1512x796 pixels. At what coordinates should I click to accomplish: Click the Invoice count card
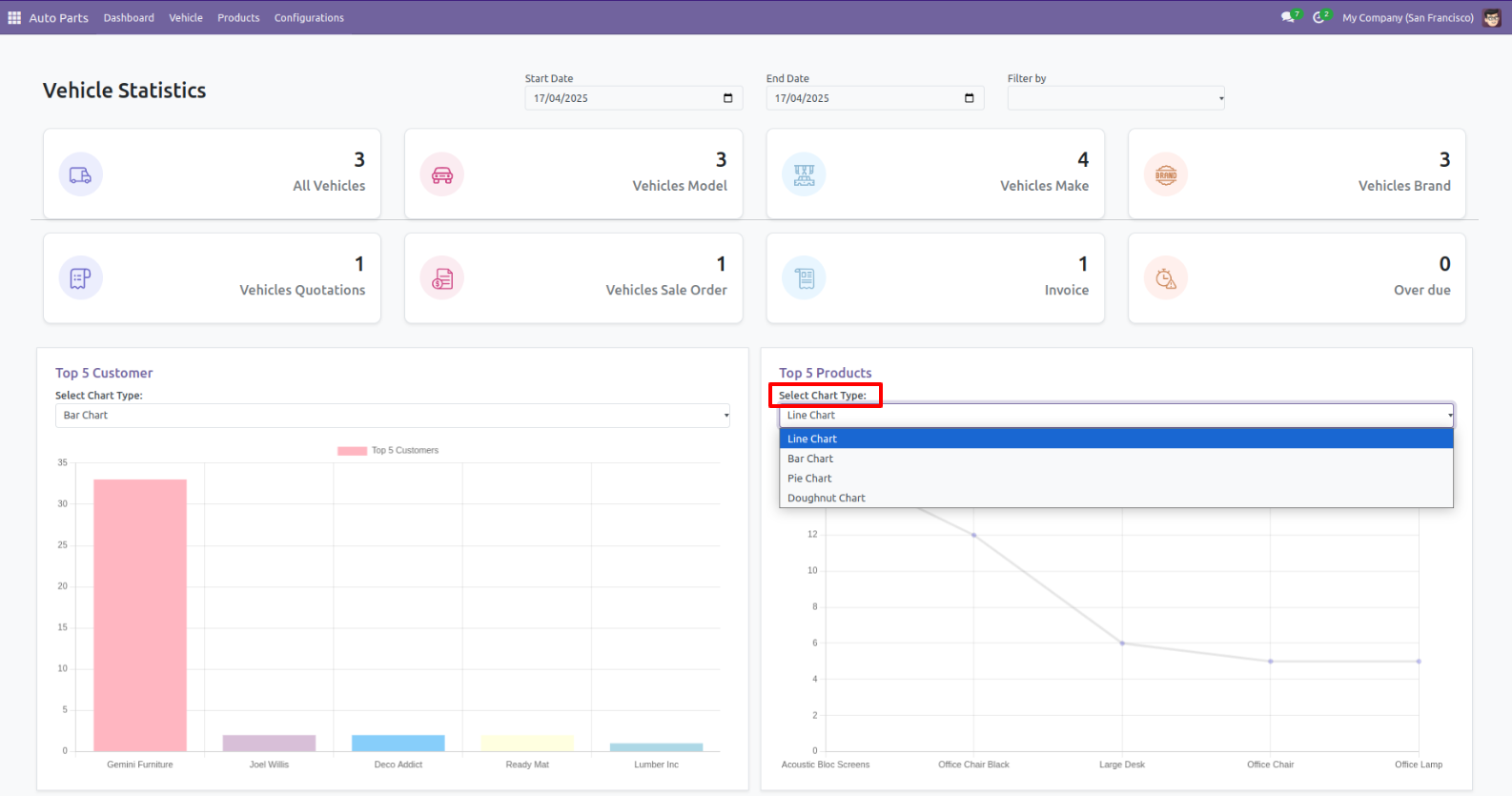pyautogui.click(x=935, y=278)
